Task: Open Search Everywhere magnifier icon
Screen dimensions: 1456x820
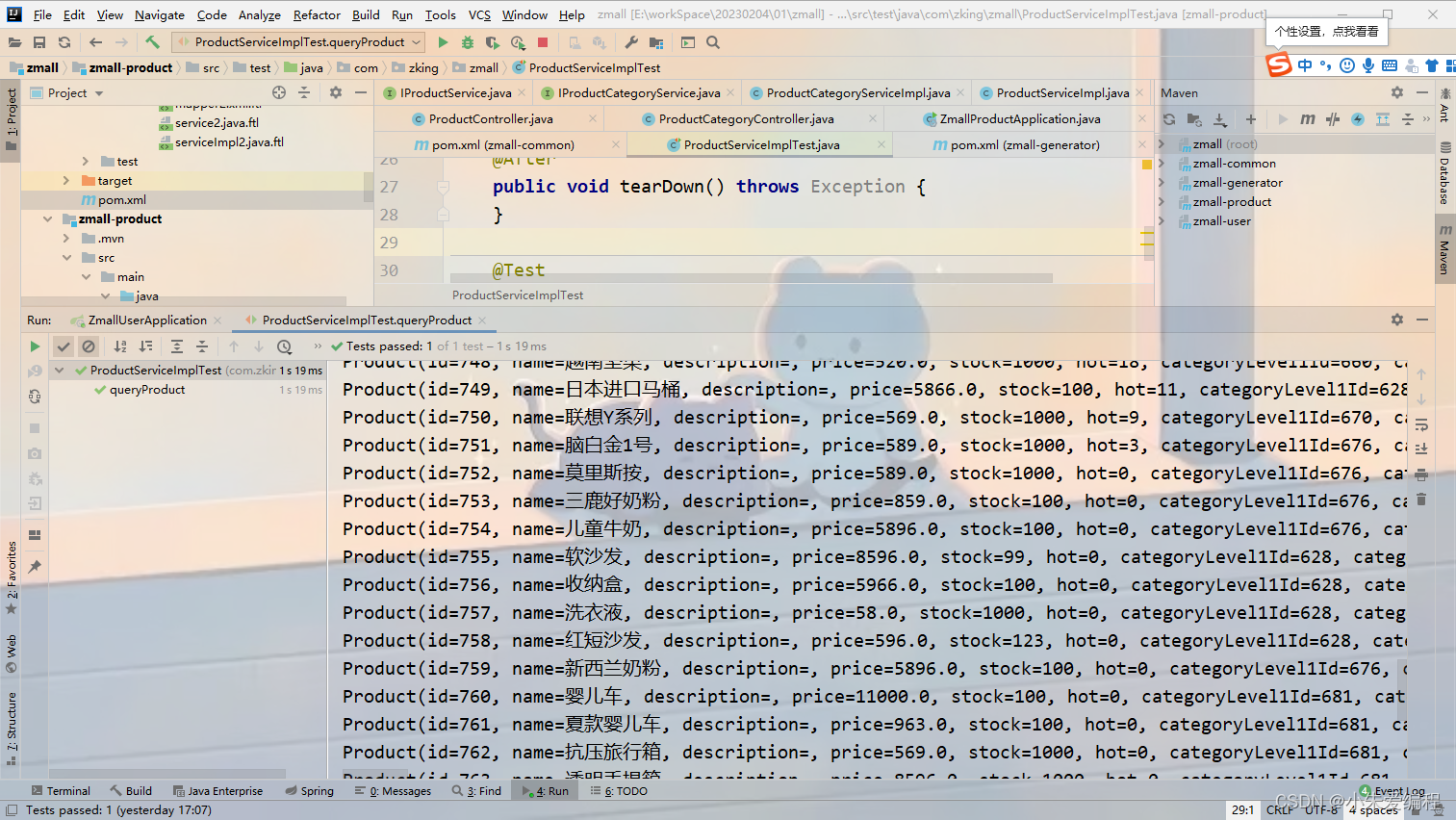Action: pyautogui.click(x=713, y=42)
